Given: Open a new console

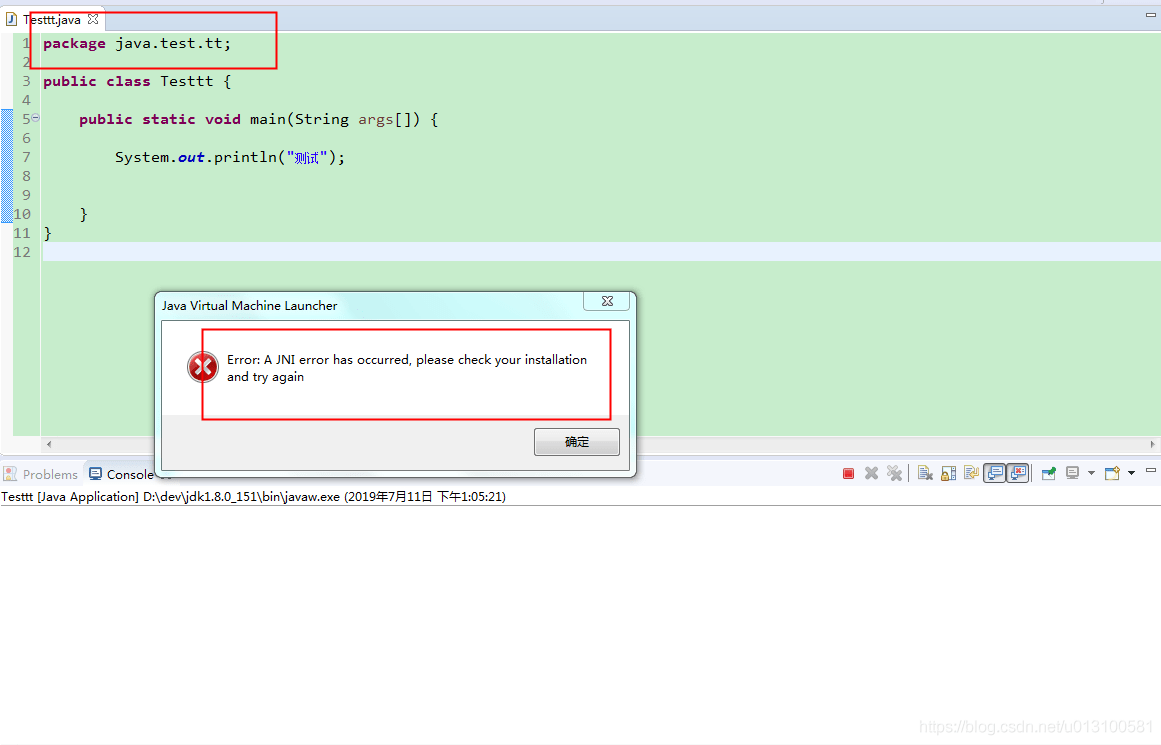Looking at the screenshot, I should [1111, 473].
